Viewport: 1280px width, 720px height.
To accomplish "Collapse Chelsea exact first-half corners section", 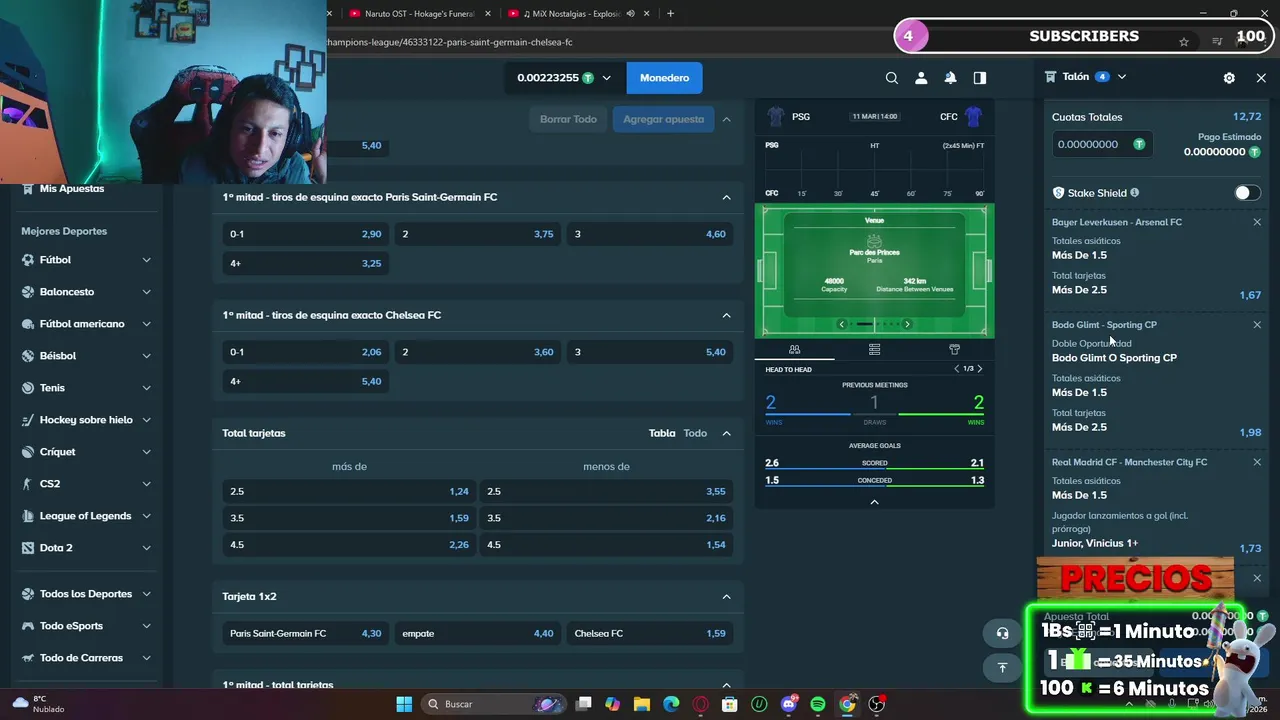I will click(726, 315).
